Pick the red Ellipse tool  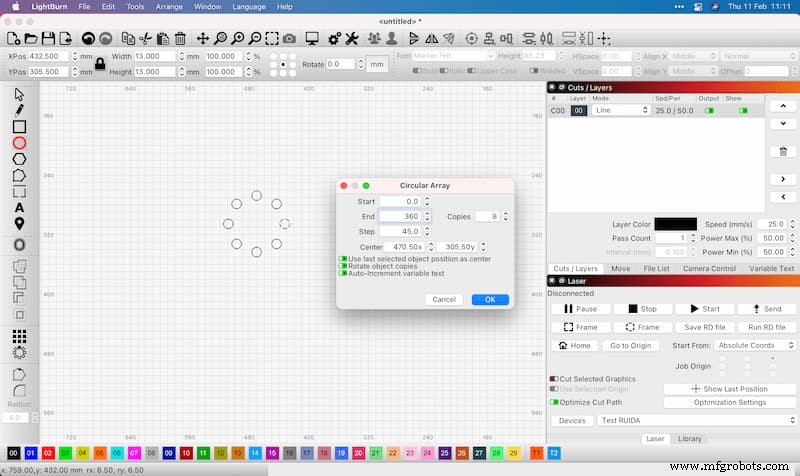click(x=19, y=143)
